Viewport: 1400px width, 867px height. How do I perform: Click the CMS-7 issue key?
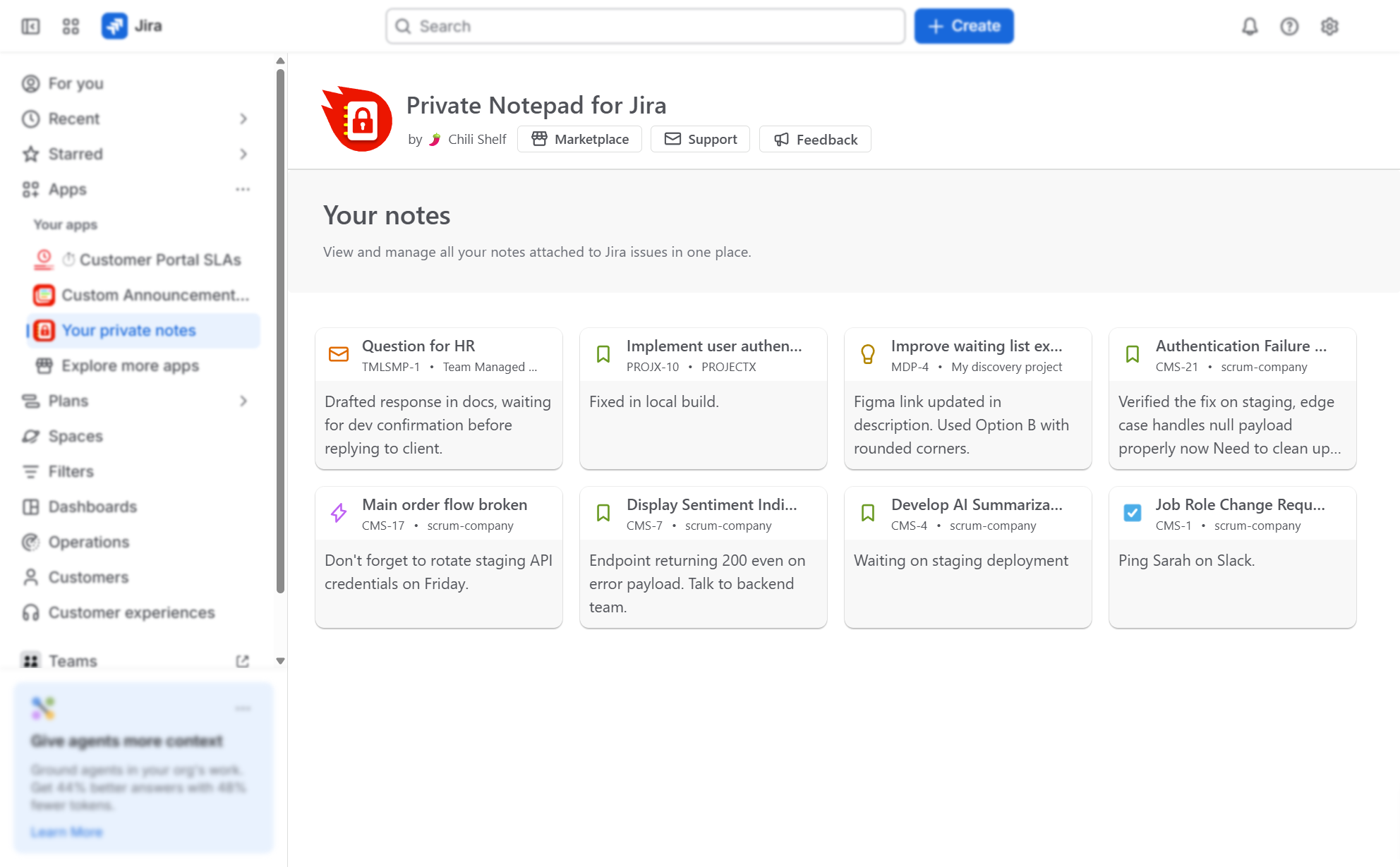[x=644, y=526]
